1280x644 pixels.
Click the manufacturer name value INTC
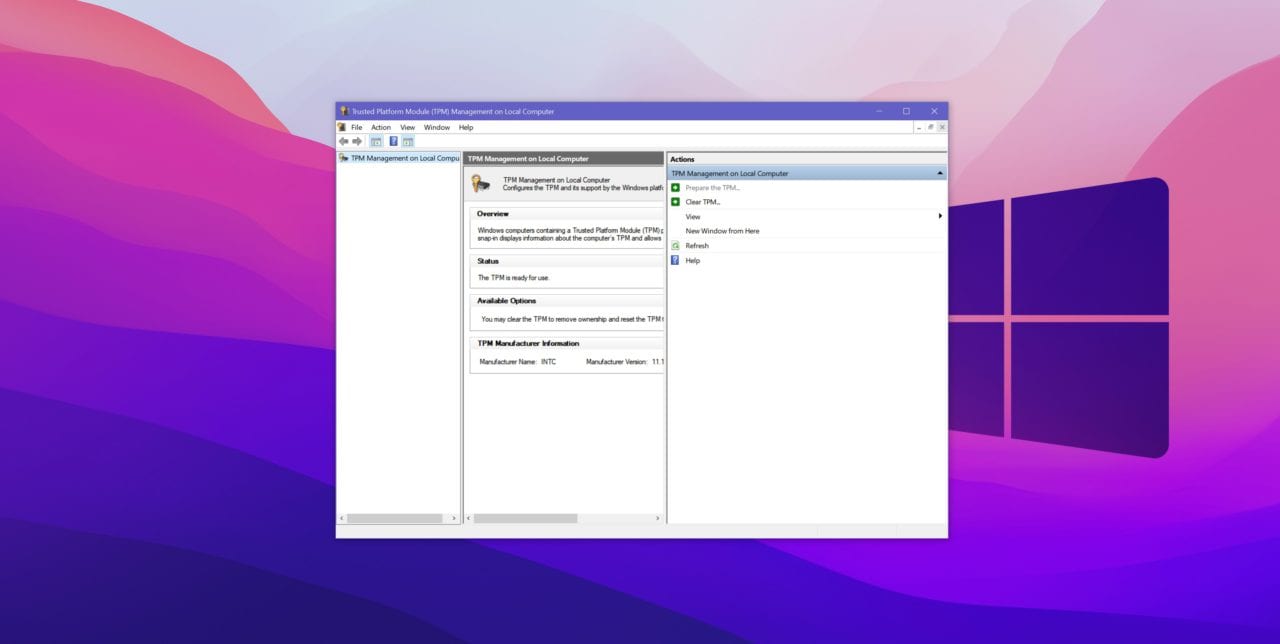pyautogui.click(x=548, y=362)
